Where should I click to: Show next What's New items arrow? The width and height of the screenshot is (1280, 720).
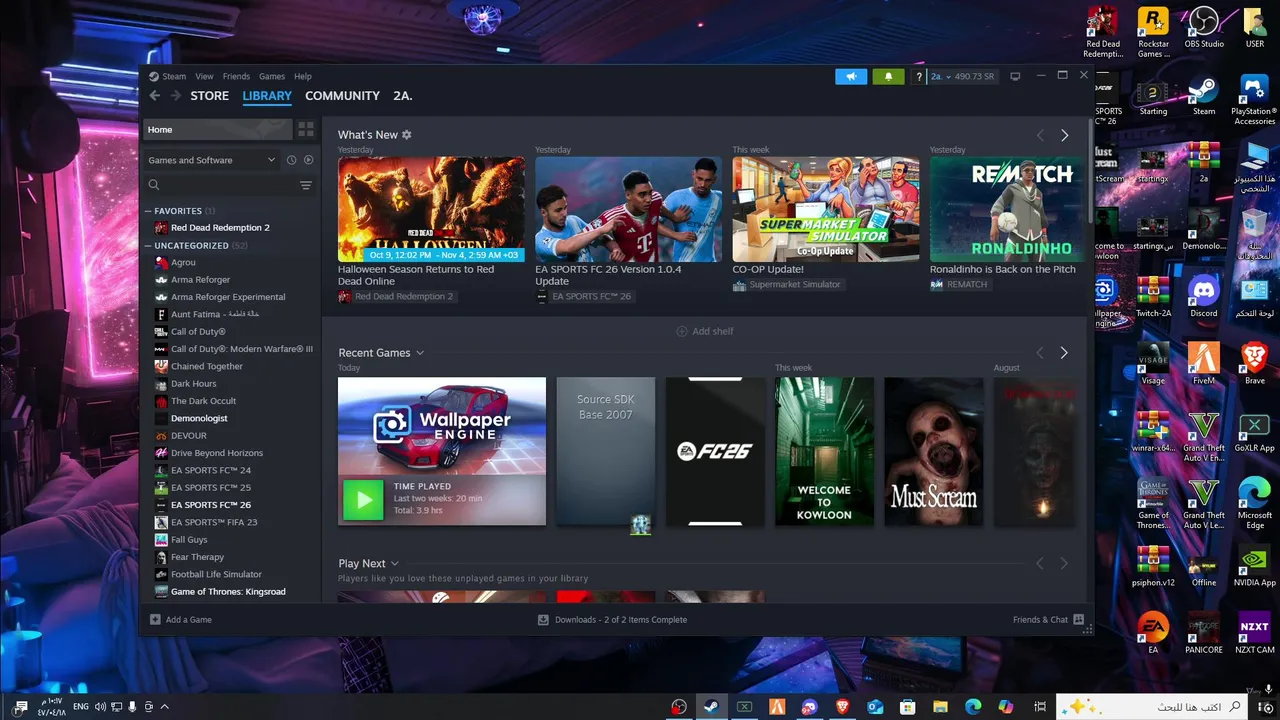1064,135
